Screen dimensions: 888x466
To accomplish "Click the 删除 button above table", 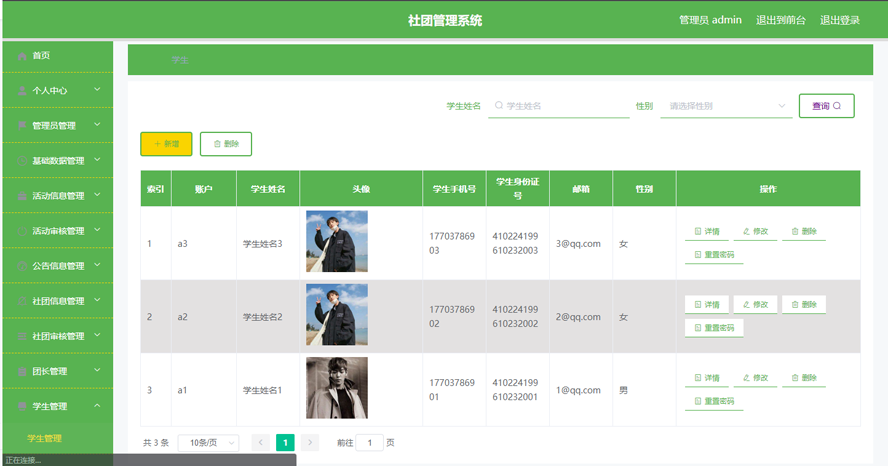I will pyautogui.click(x=225, y=144).
